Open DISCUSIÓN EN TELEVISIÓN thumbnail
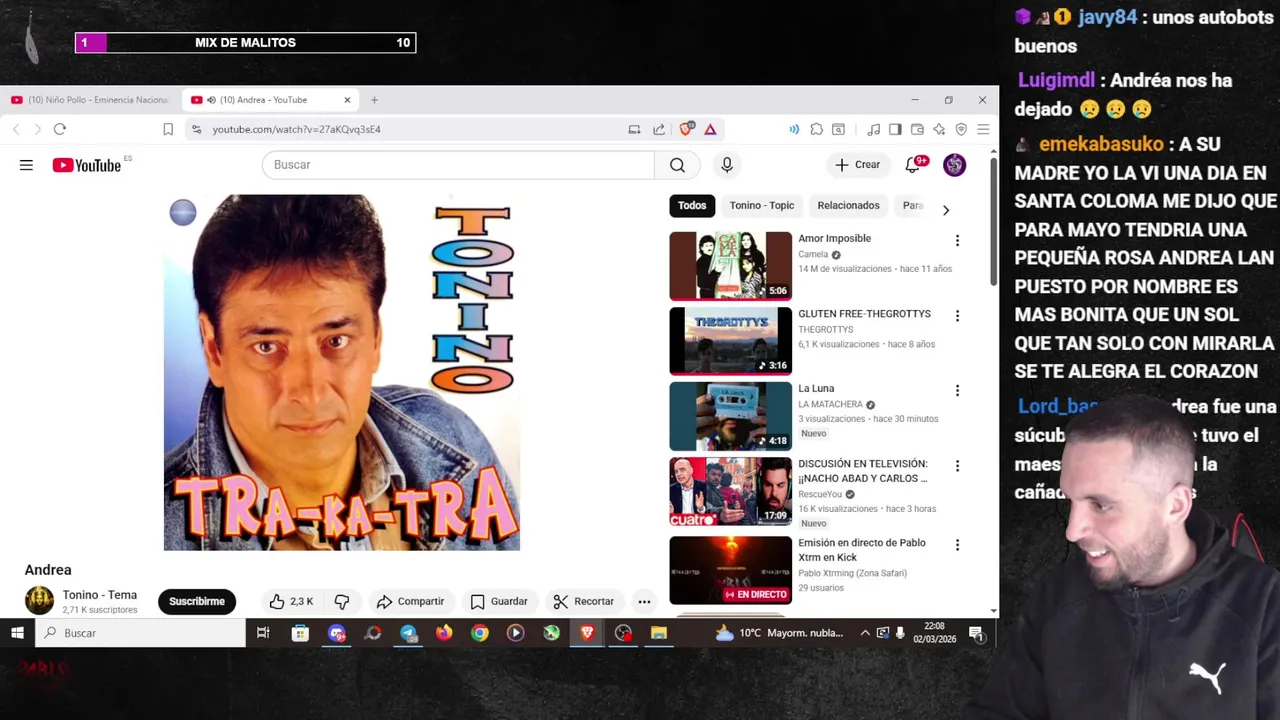The image size is (1280, 720). pos(730,491)
